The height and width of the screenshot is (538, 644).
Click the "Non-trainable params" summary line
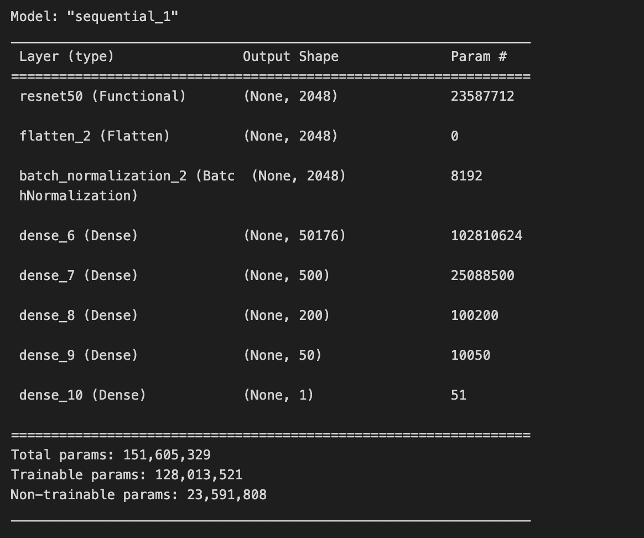click(138, 495)
